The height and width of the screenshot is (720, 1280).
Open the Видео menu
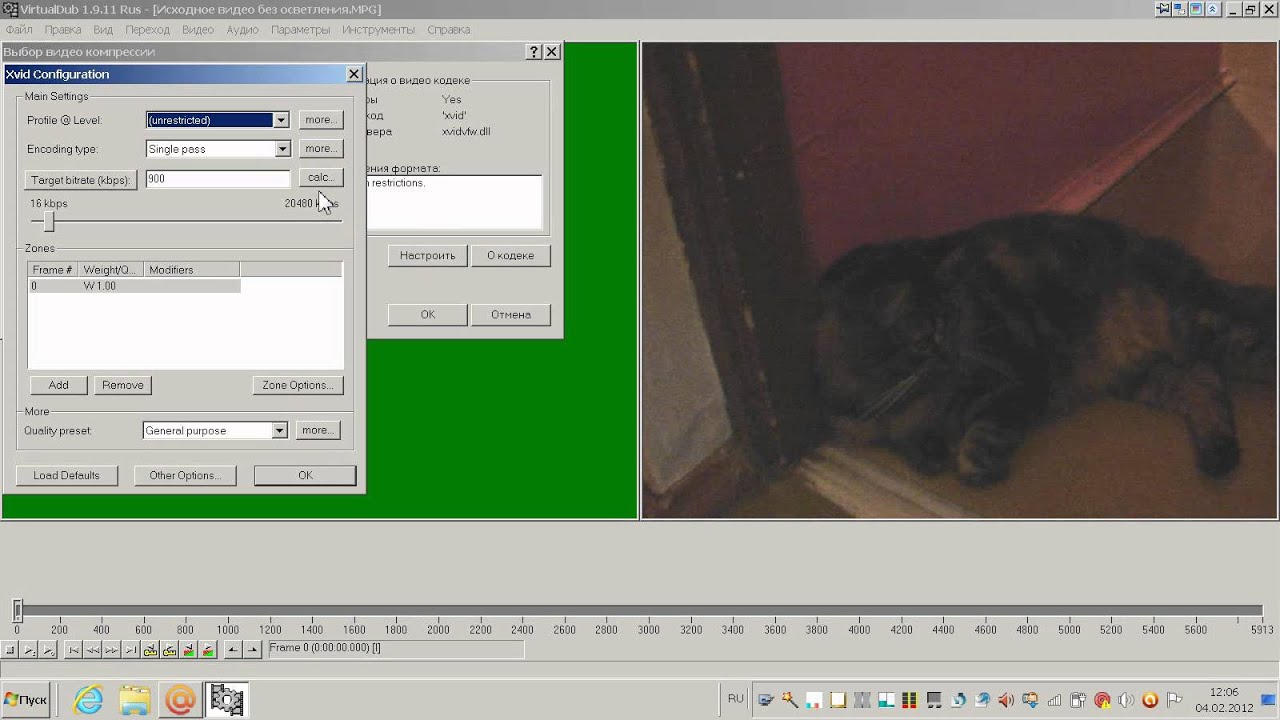coord(198,30)
